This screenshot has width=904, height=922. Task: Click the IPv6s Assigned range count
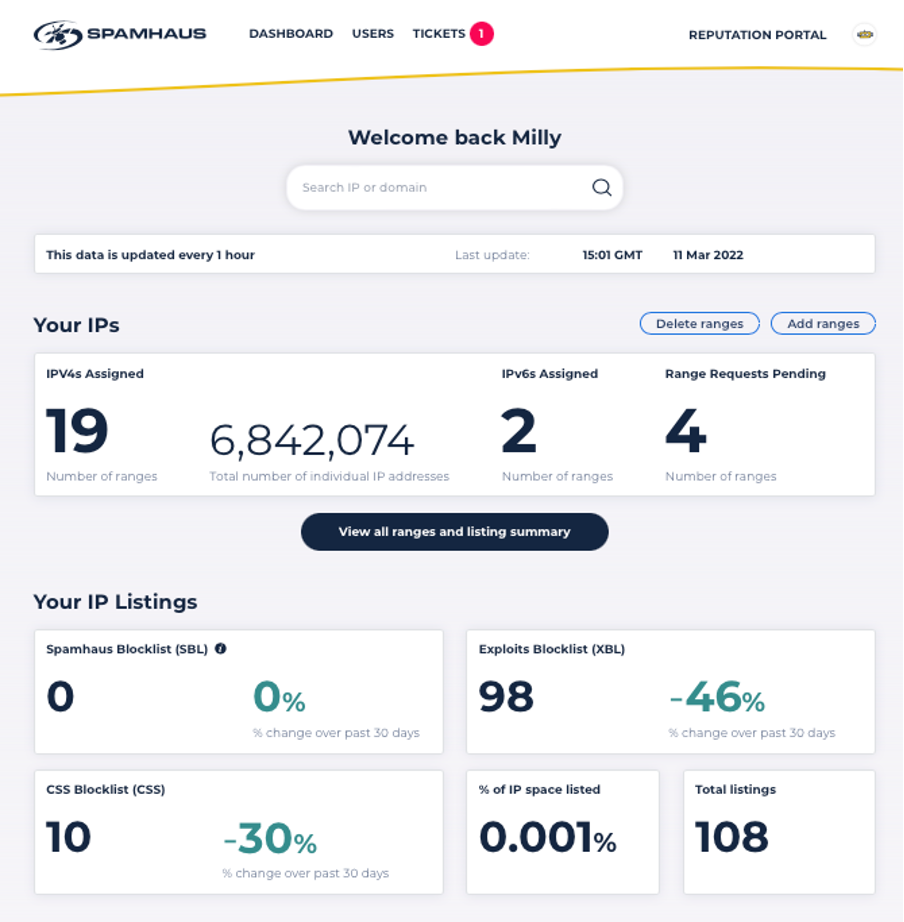[519, 433]
